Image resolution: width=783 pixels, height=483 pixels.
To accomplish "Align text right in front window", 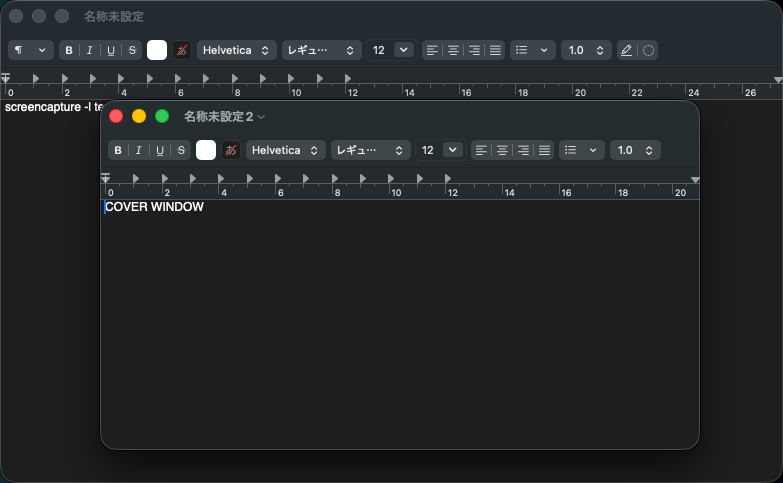I will pyautogui.click(x=523, y=150).
